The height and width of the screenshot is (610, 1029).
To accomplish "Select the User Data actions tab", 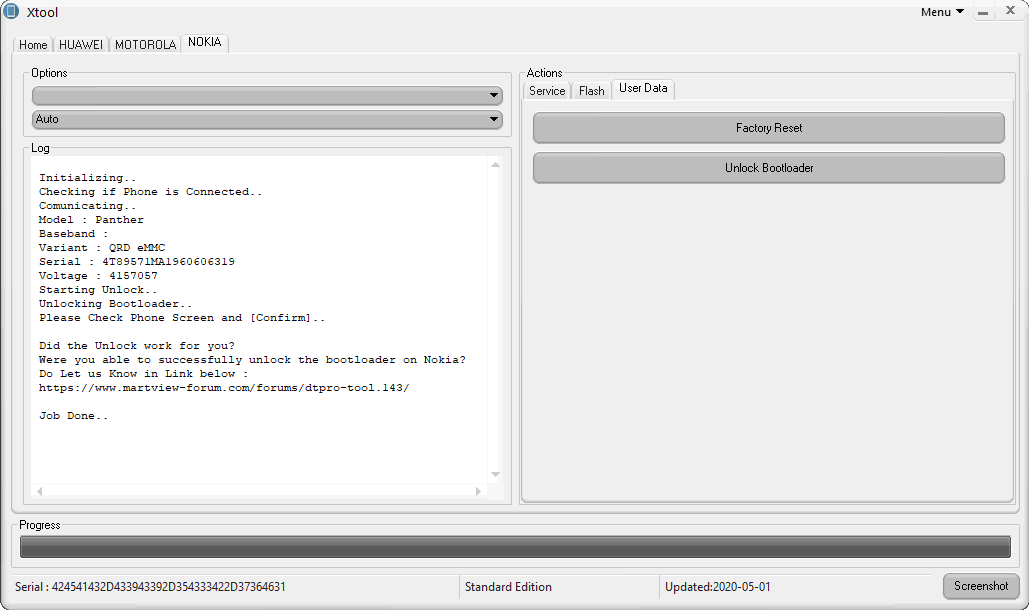I will click(643, 89).
